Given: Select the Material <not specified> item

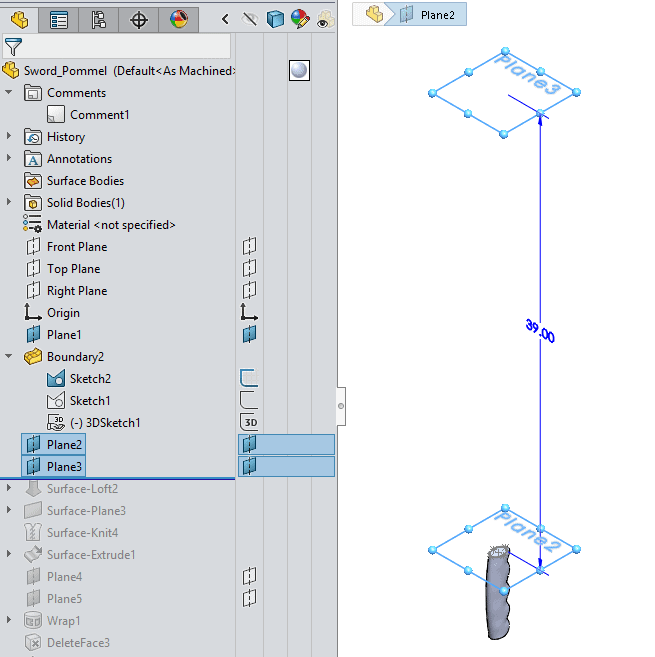Looking at the screenshot, I should point(110,225).
